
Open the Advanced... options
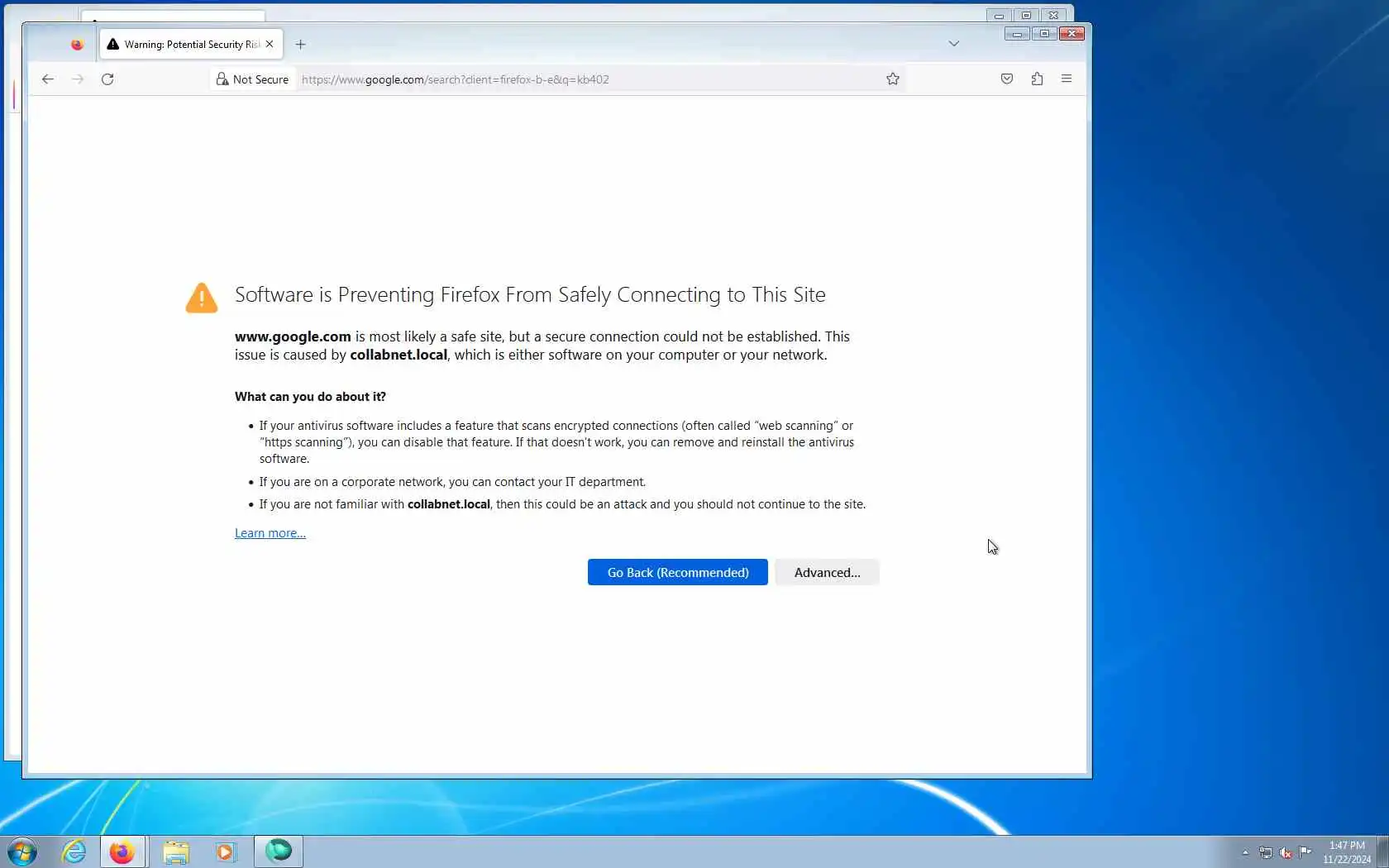(x=827, y=572)
